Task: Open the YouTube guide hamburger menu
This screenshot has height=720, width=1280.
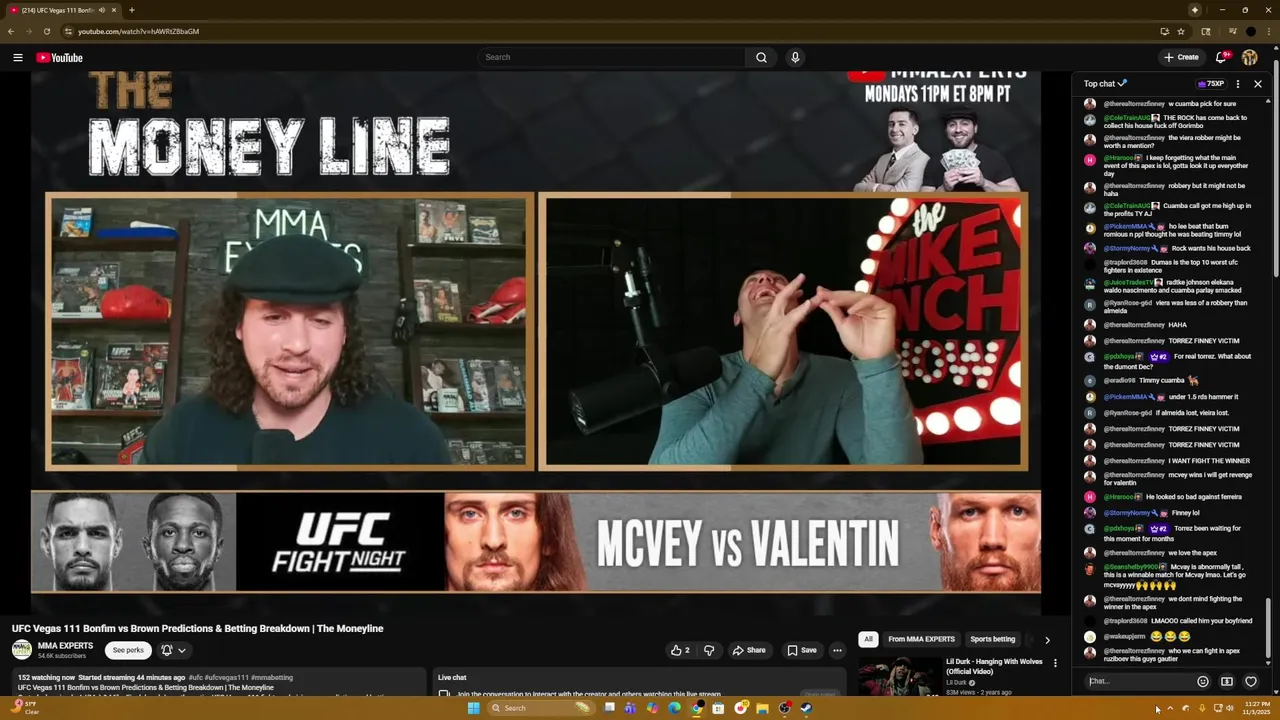Action: 18,57
